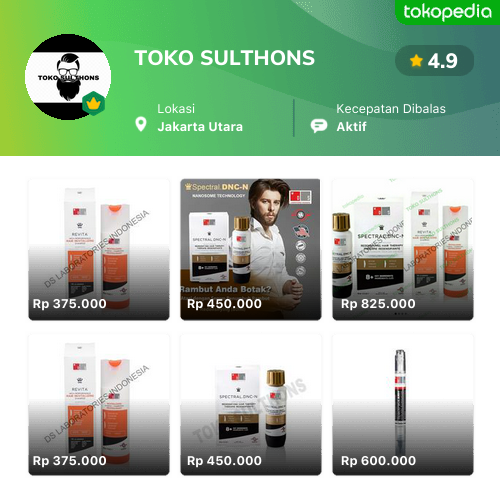Click the chat bubble reply speed icon
The image size is (500, 500).
coord(319,126)
